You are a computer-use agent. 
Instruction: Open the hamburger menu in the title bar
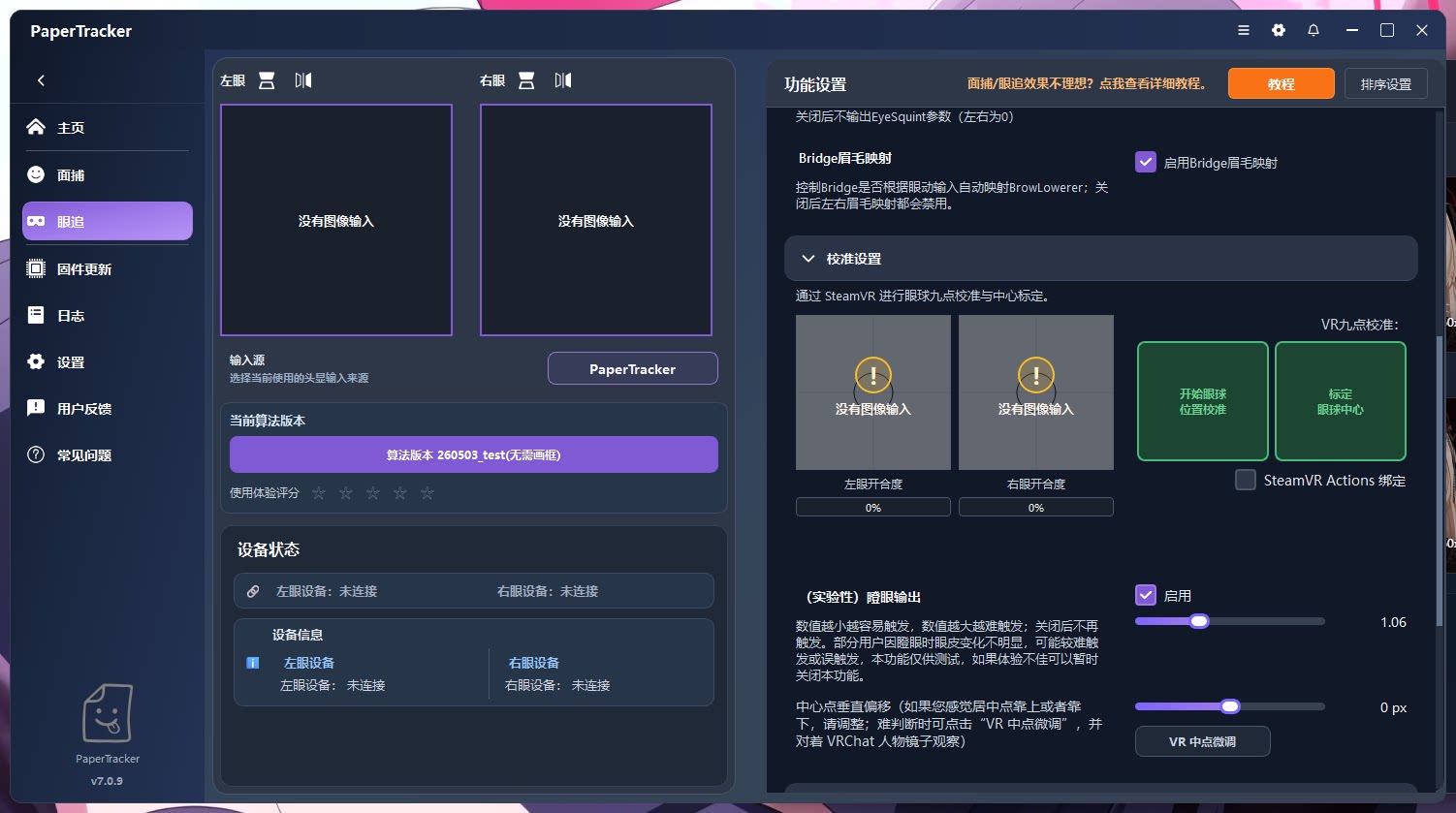coord(1244,30)
